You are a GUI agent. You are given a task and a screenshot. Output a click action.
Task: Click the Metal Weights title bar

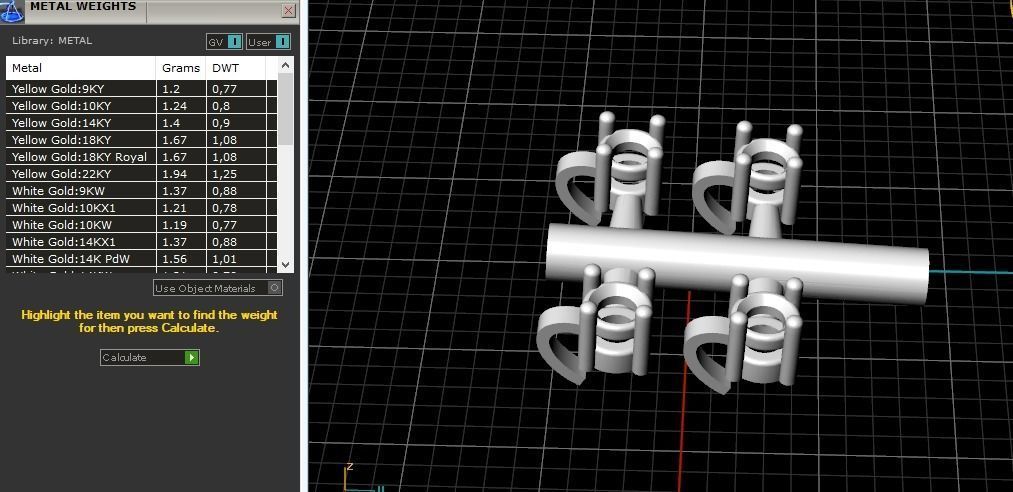150,10
